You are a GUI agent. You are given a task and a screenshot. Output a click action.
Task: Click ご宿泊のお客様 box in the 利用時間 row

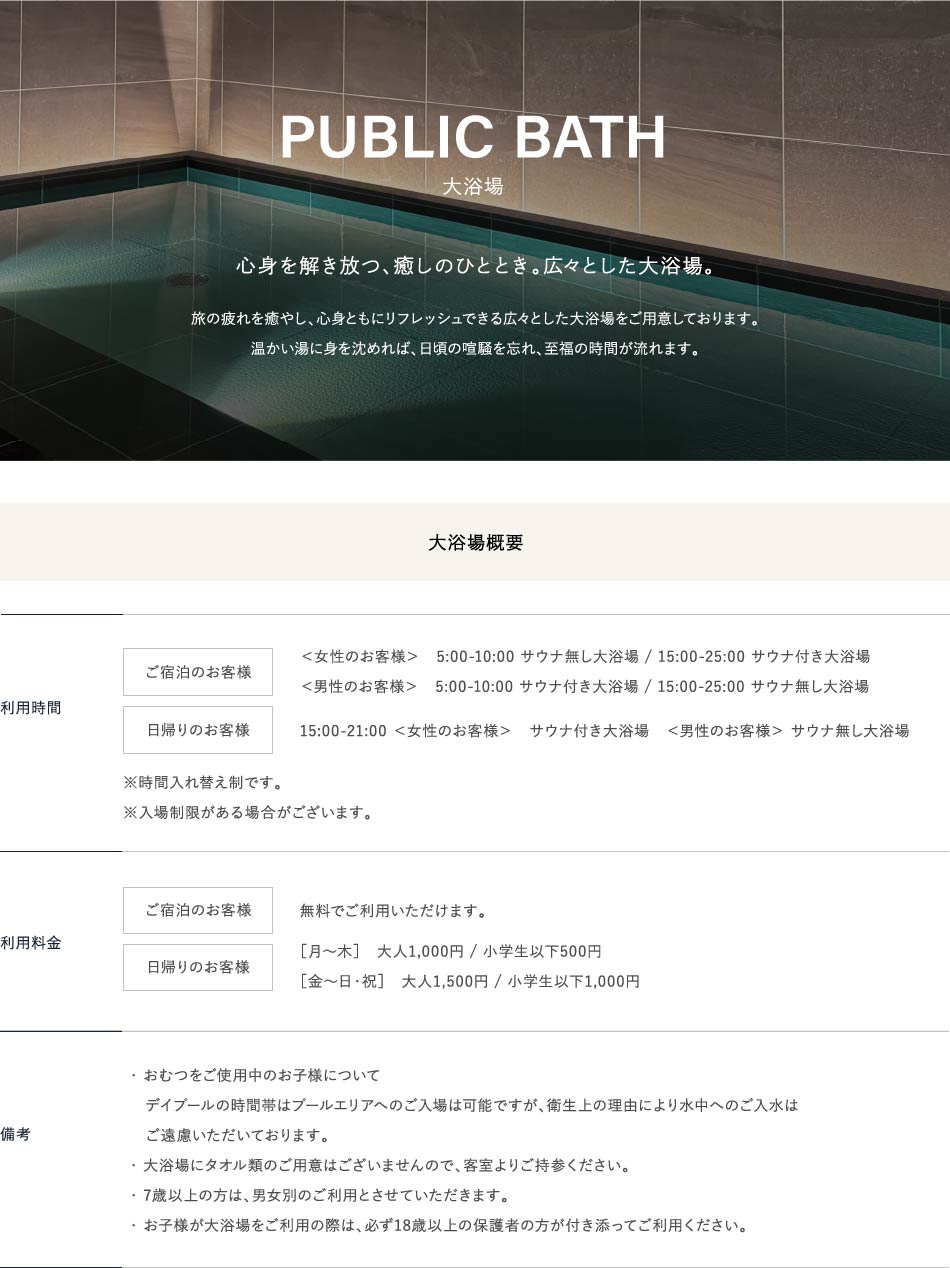198,672
